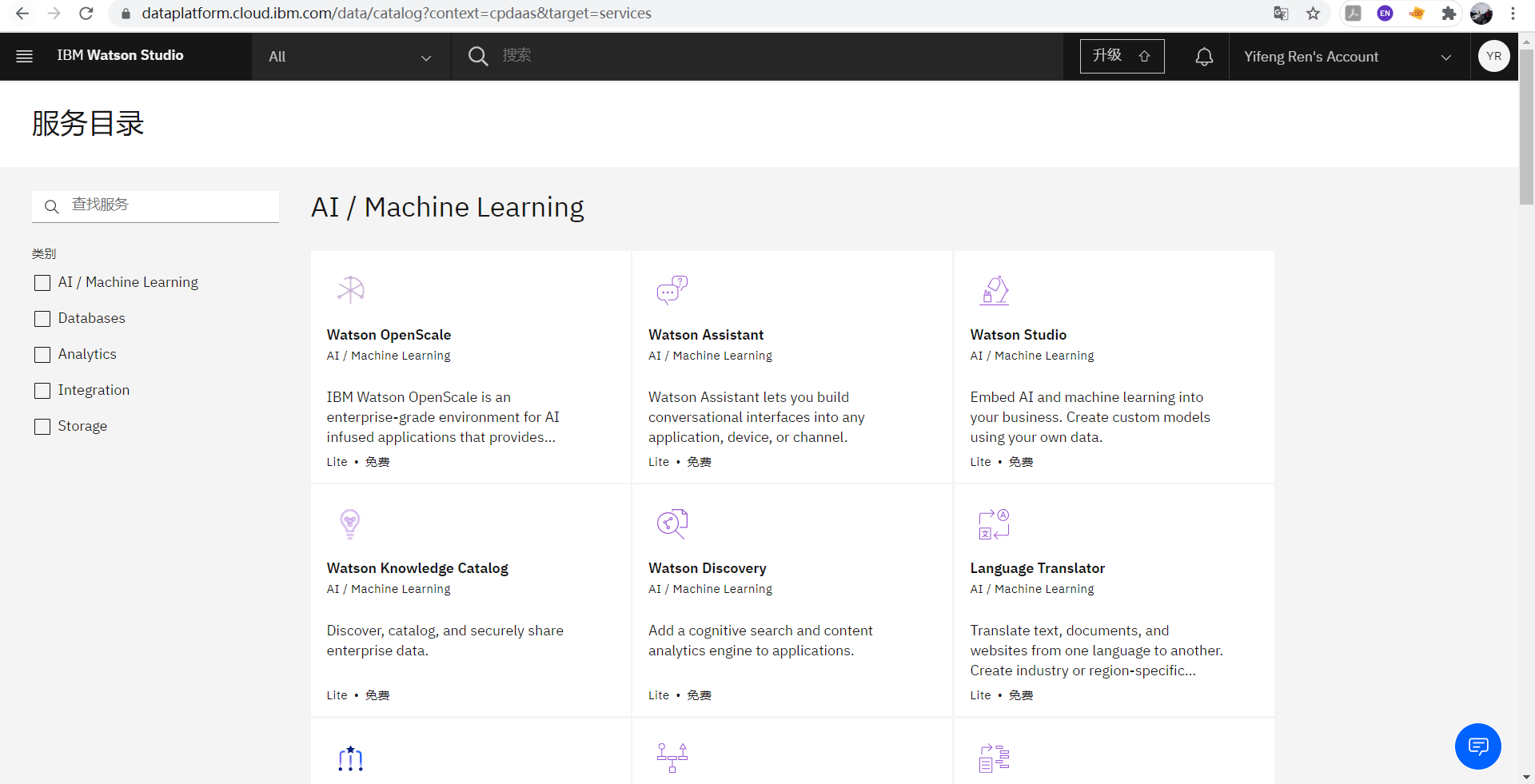
Task: Click the Watson Knowledge Catalog bulb icon
Action: tap(350, 523)
